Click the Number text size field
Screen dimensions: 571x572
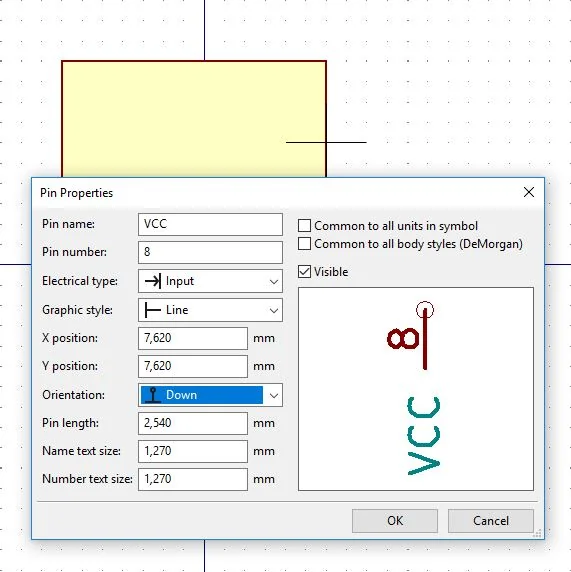coord(193,479)
